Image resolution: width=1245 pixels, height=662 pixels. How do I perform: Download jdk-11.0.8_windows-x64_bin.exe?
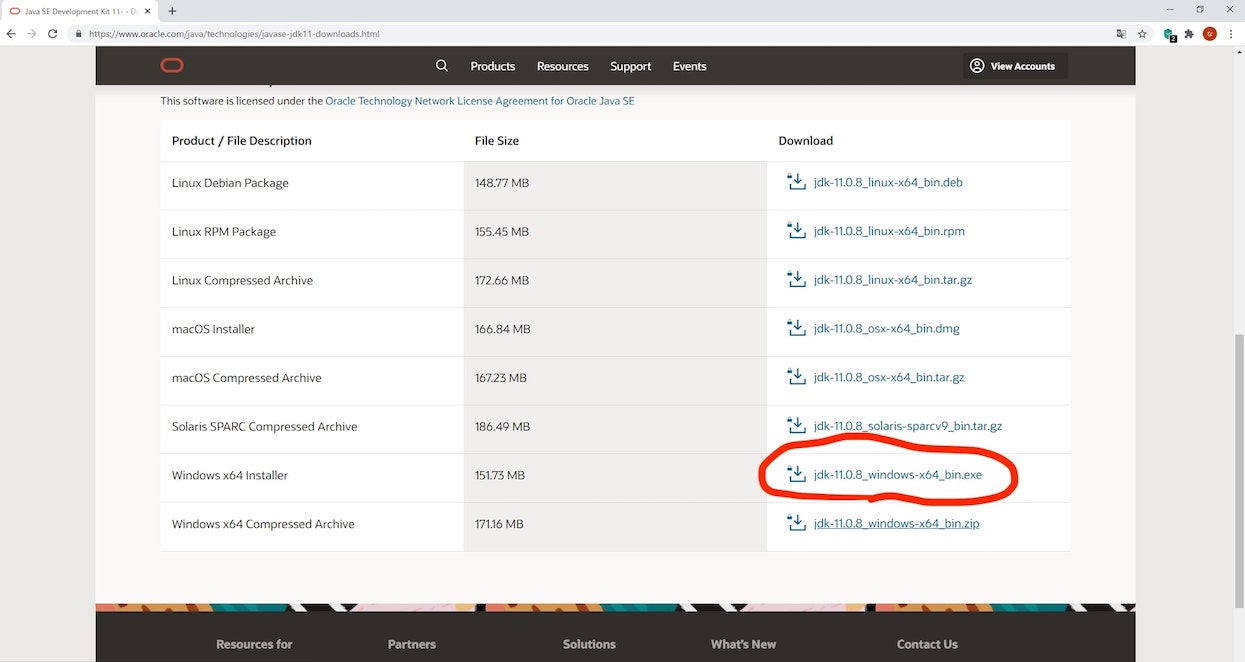click(x=898, y=474)
